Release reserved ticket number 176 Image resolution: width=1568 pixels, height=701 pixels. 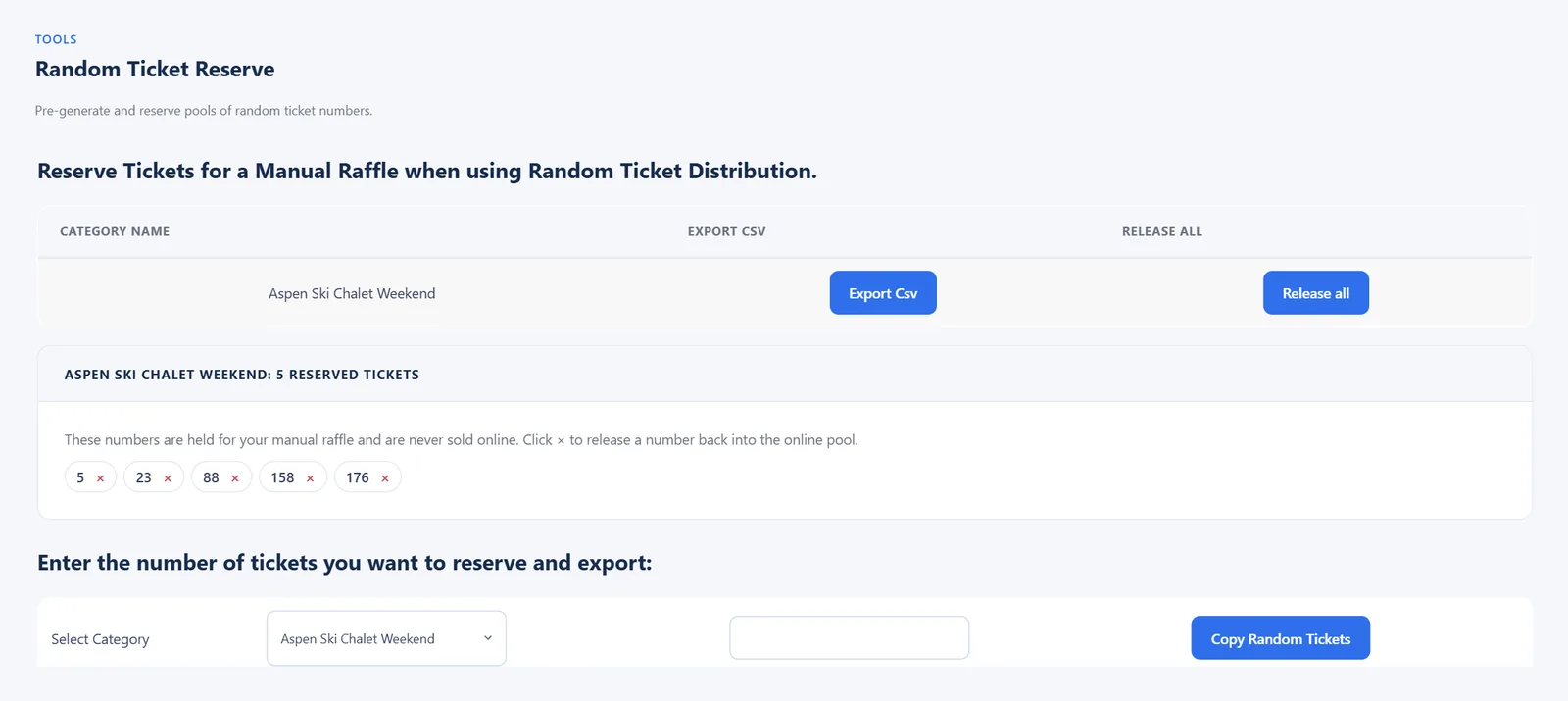coord(385,478)
